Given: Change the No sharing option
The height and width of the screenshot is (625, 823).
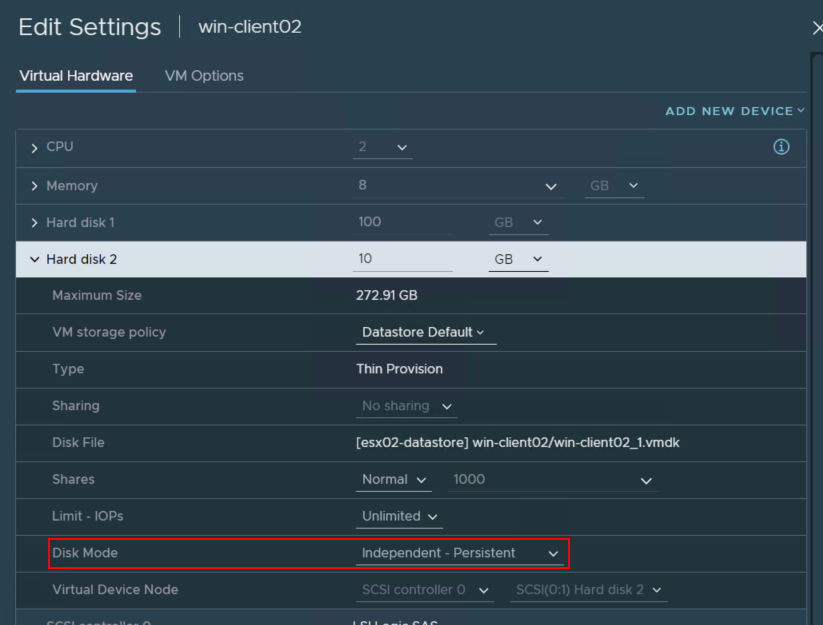Looking at the screenshot, I should 405,406.
